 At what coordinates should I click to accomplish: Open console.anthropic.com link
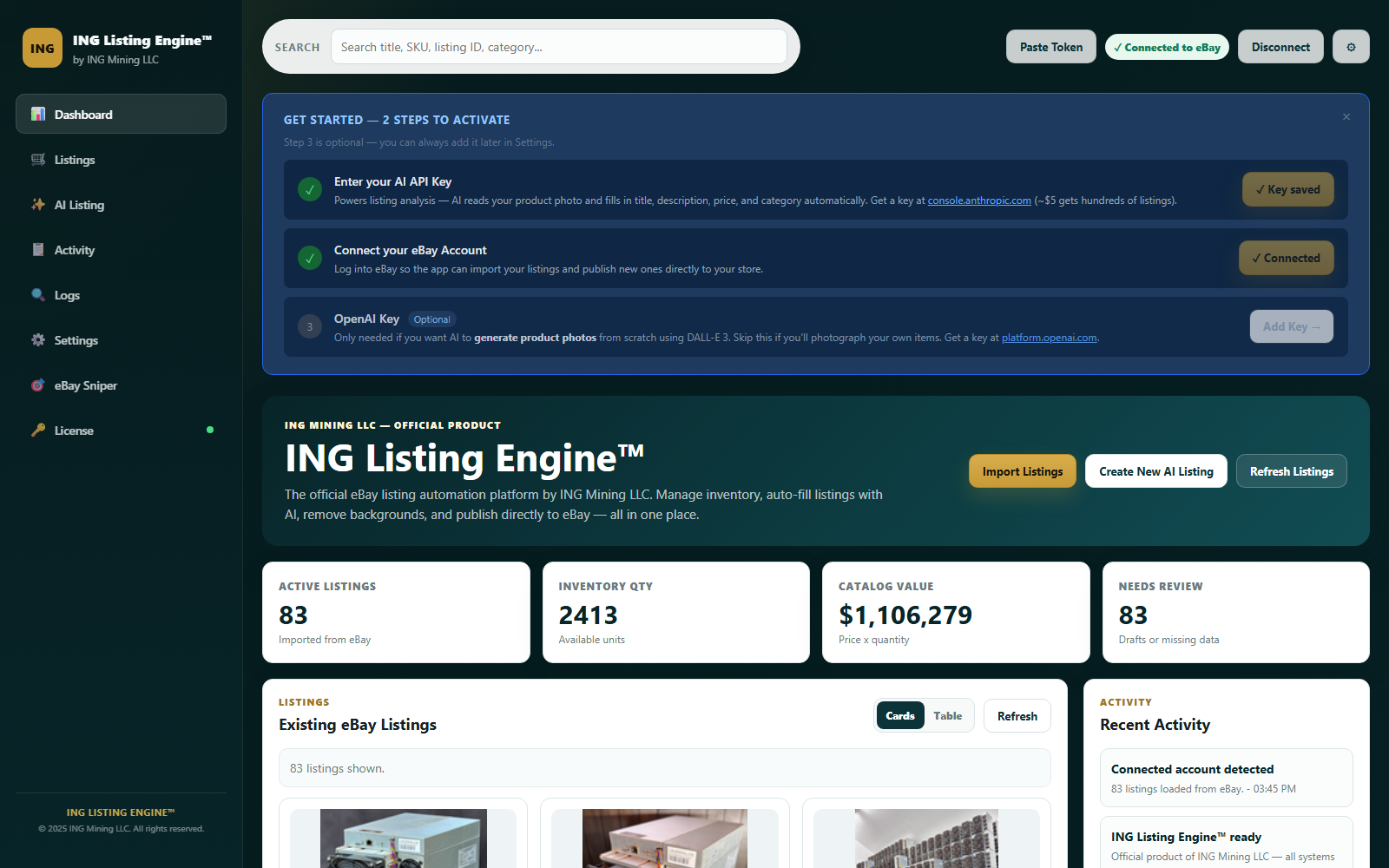coord(979,201)
